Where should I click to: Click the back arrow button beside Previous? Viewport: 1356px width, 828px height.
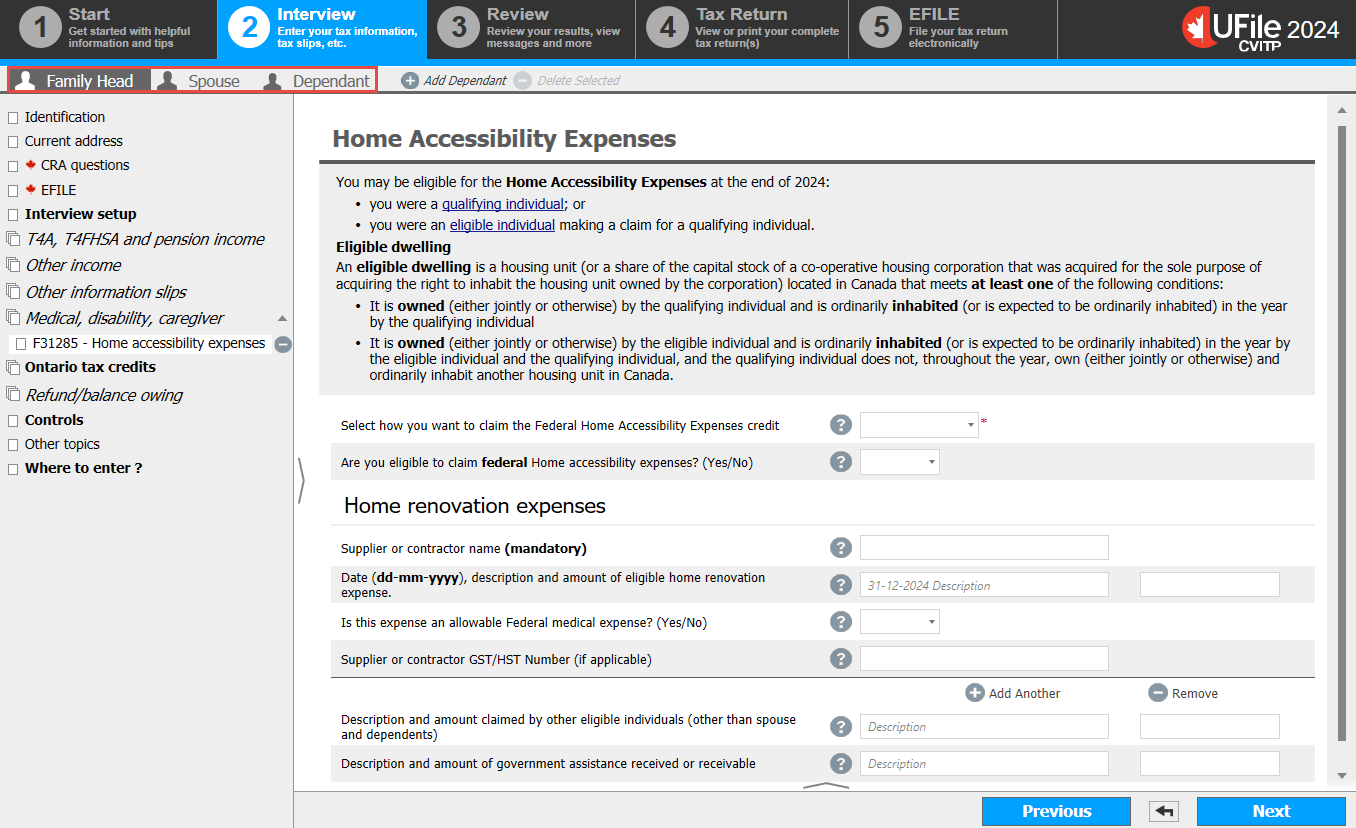pos(1163,811)
